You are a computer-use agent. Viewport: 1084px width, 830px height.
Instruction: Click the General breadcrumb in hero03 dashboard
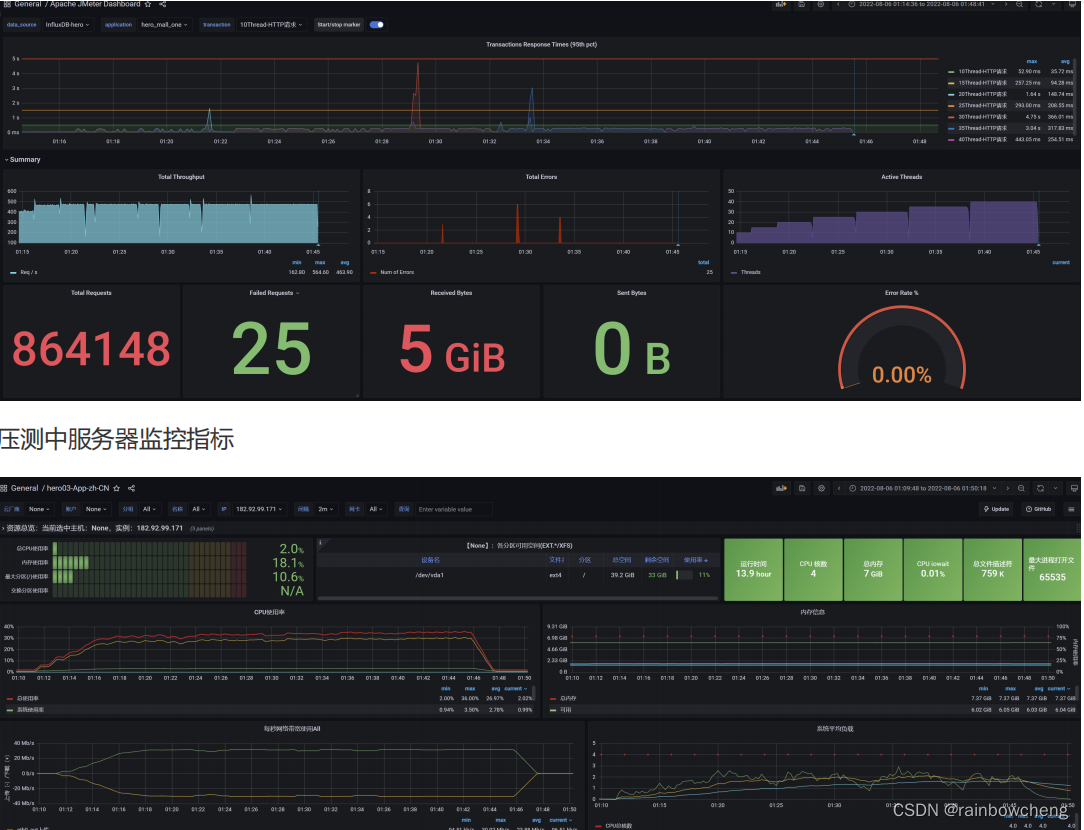pos(25,488)
